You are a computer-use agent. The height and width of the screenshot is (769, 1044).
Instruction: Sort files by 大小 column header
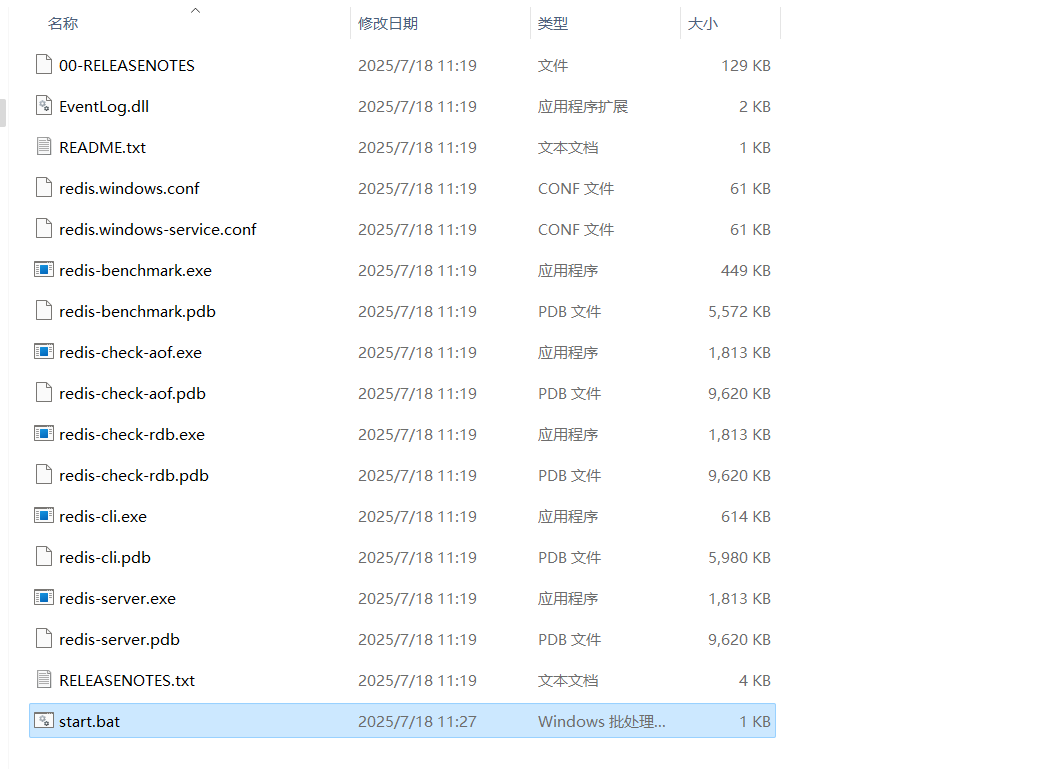pos(702,23)
